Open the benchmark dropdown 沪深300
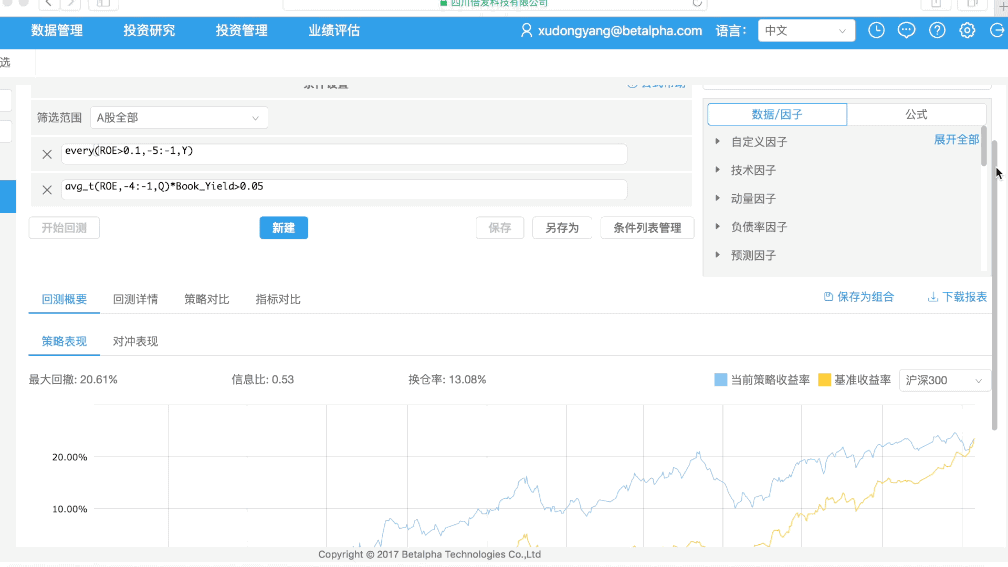This screenshot has height=567, width=1008. click(x=944, y=381)
